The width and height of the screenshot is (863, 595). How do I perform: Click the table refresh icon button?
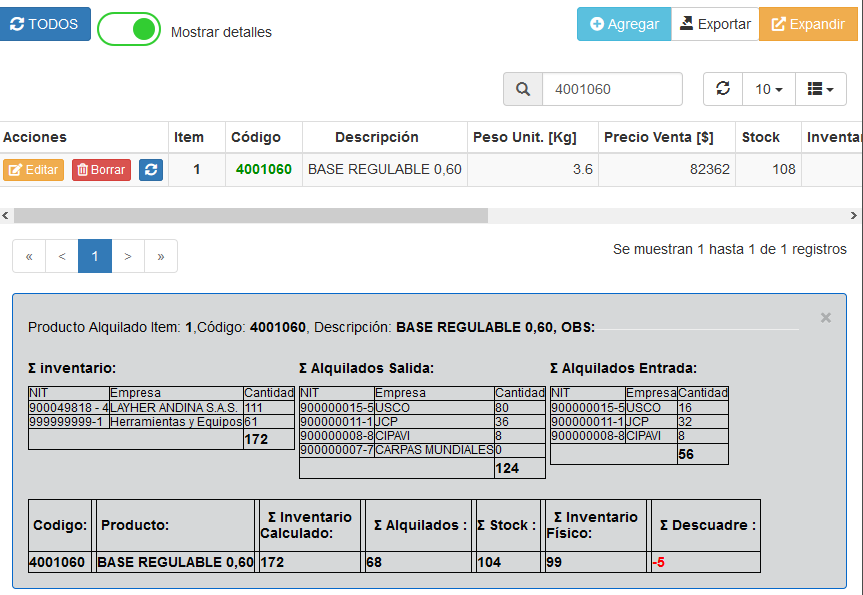pos(723,89)
